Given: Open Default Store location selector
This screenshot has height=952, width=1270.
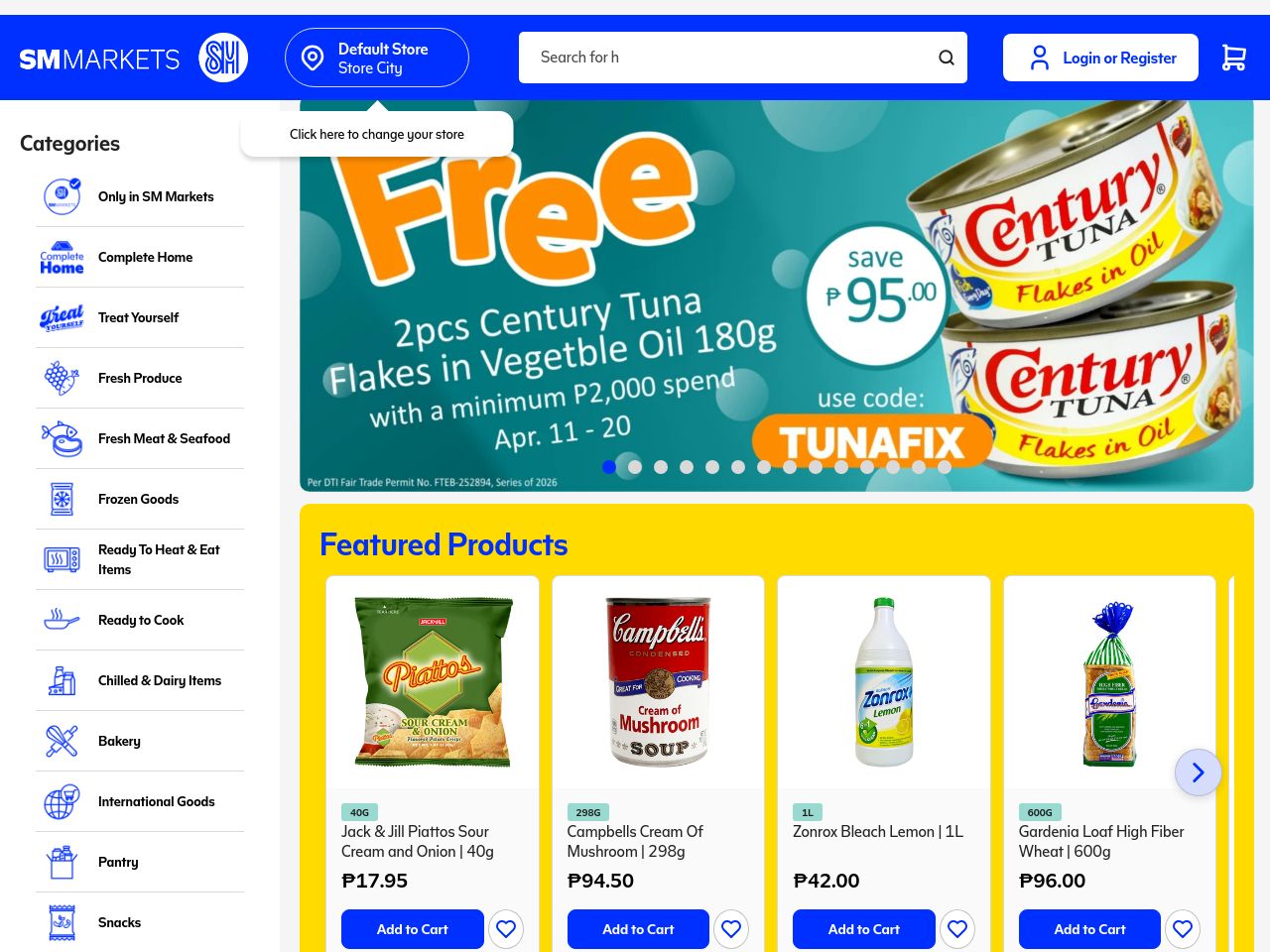Looking at the screenshot, I should point(377,58).
